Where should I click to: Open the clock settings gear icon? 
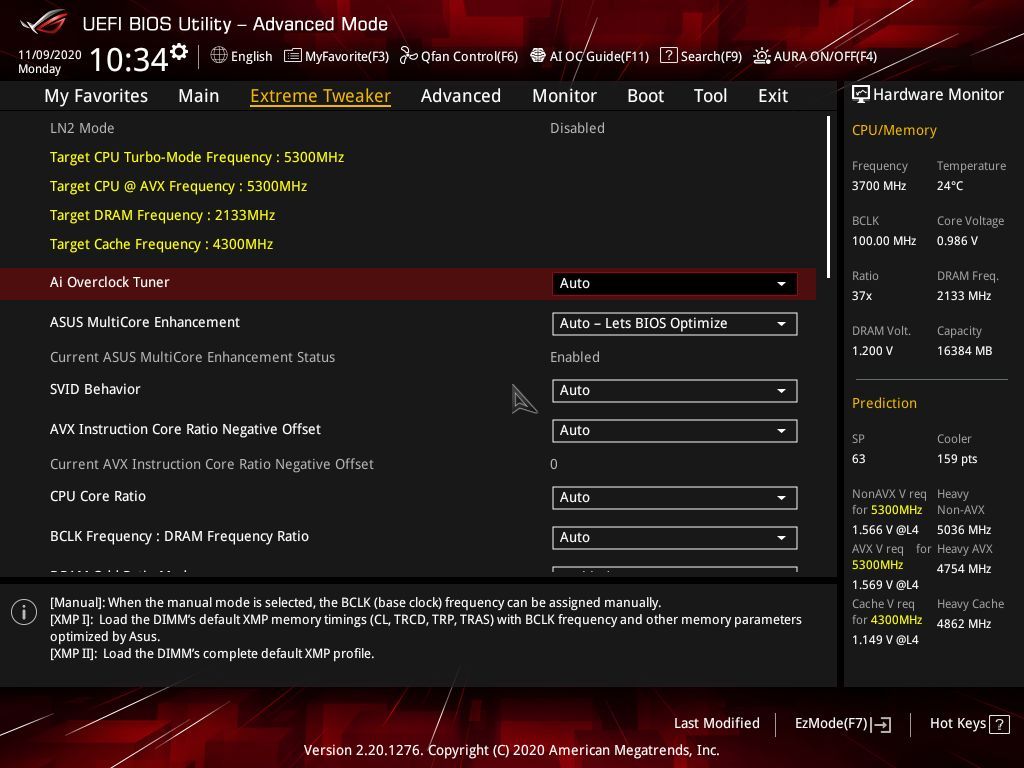179,52
